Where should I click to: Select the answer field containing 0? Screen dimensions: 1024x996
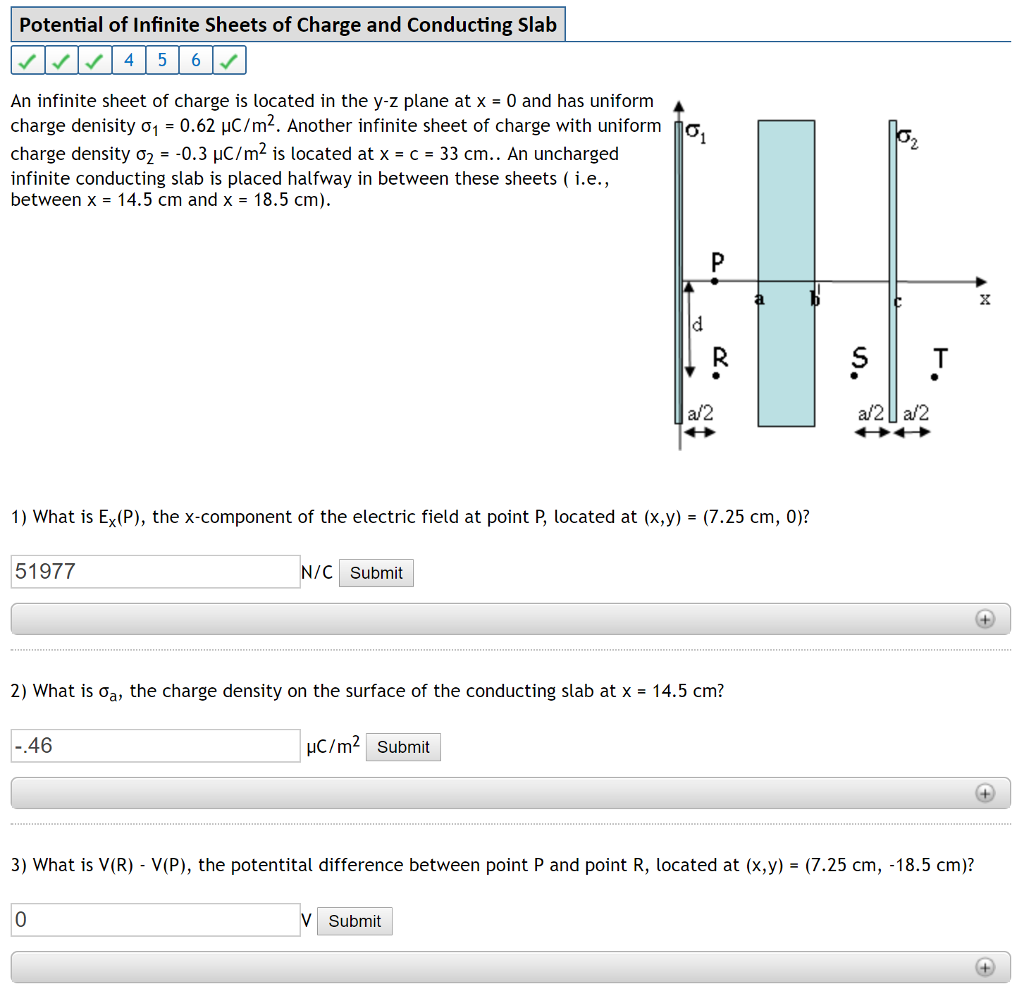pyautogui.click(x=155, y=920)
